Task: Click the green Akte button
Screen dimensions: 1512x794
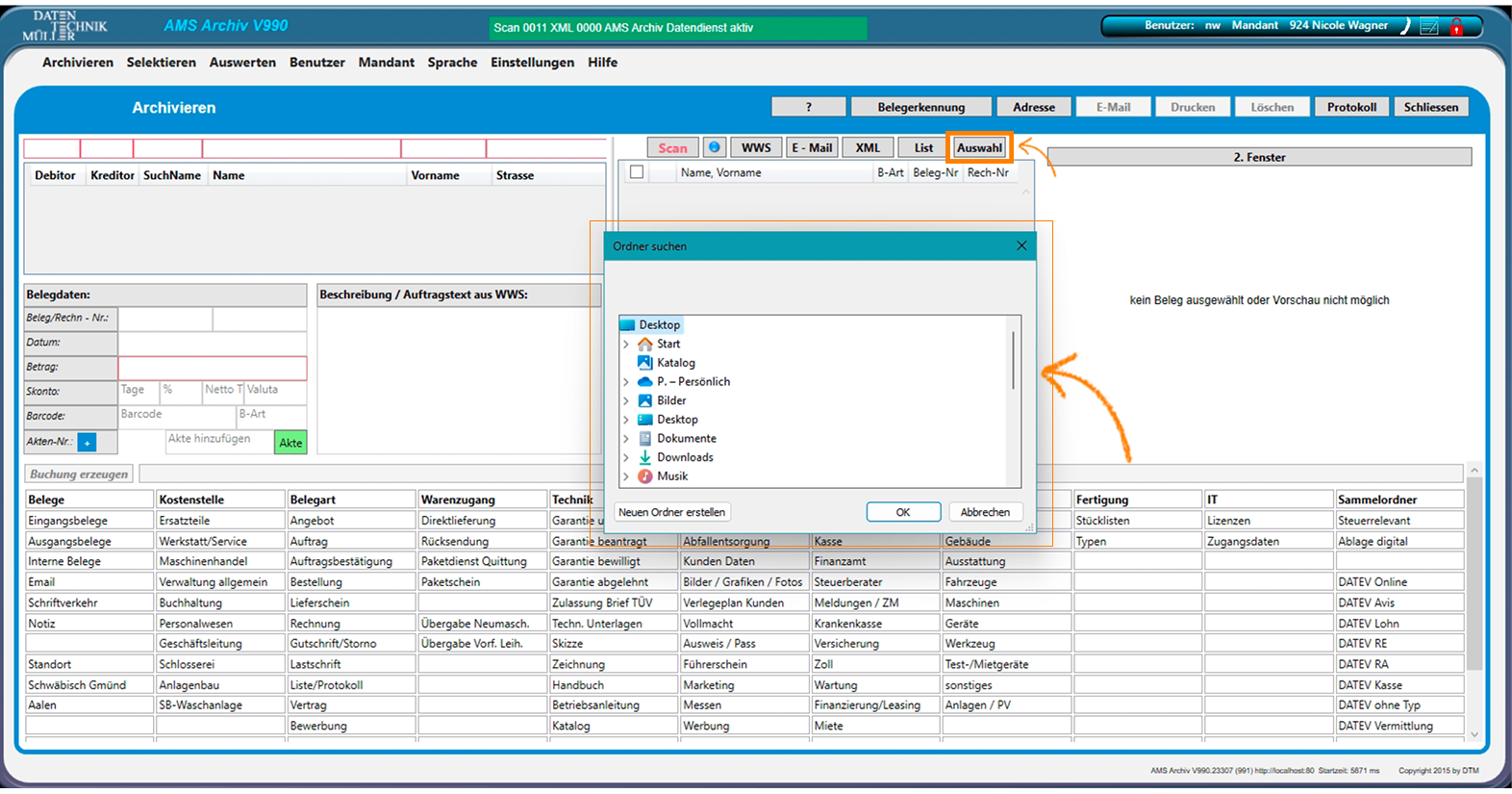Action: pyautogui.click(x=290, y=443)
